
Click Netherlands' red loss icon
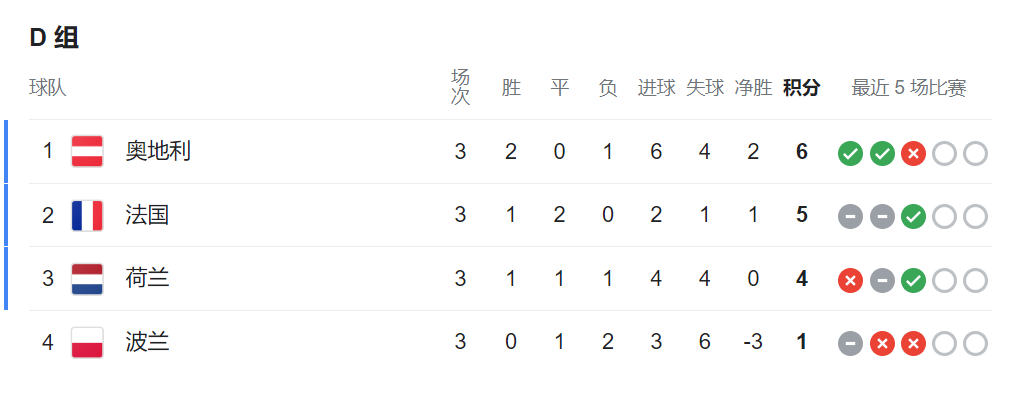tap(850, 281)
